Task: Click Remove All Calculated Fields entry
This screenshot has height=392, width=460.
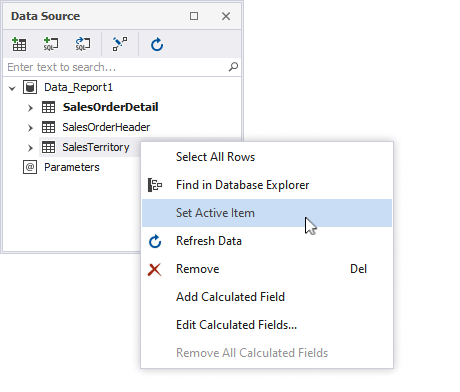Action: (267, 353)
